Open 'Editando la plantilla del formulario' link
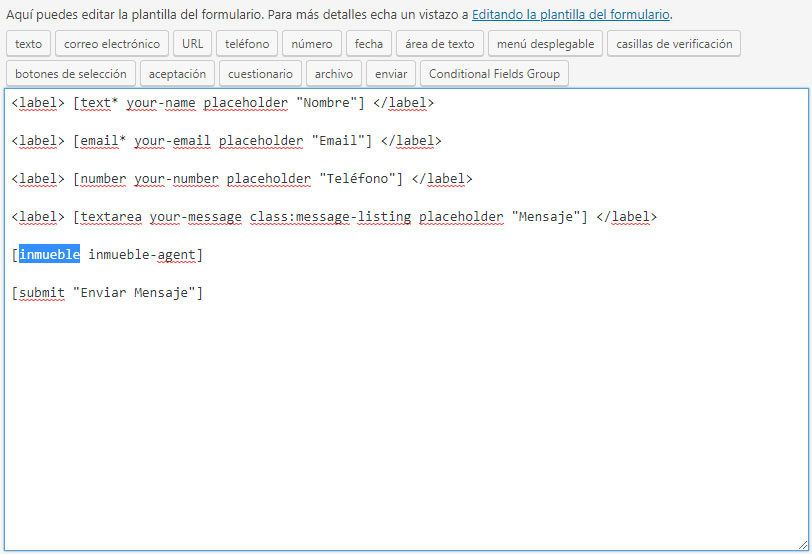This screenshot has height=554, width=812. pos(570,15)
